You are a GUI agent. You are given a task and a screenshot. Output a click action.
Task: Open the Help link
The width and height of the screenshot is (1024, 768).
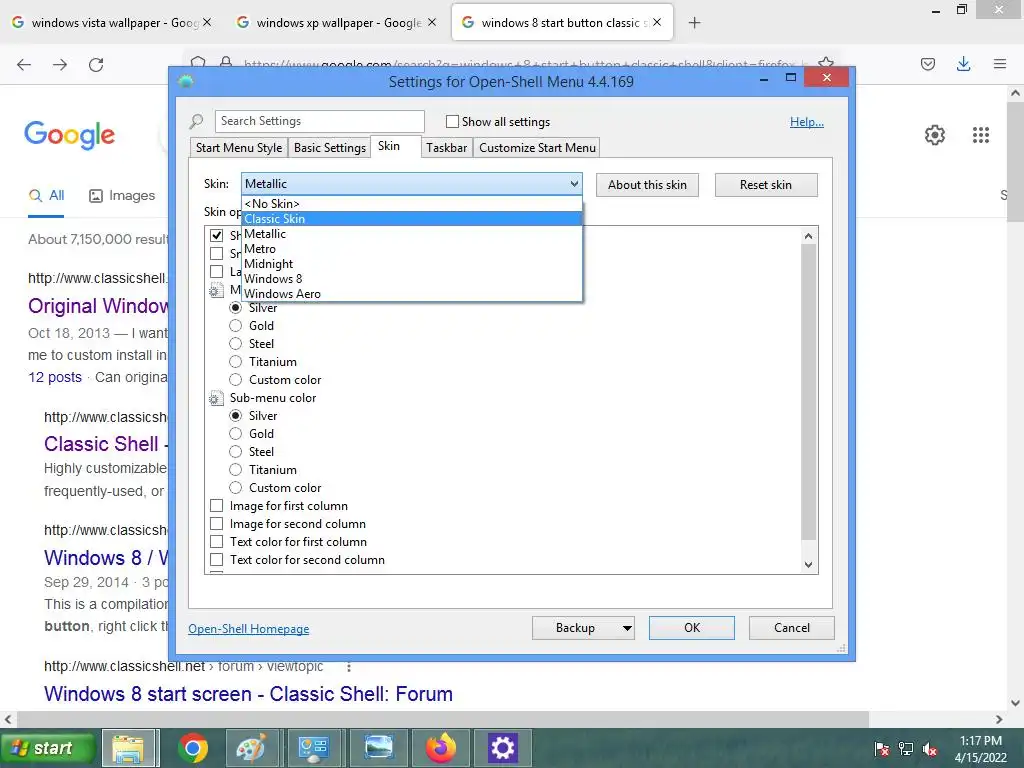(x=807, y=121)
